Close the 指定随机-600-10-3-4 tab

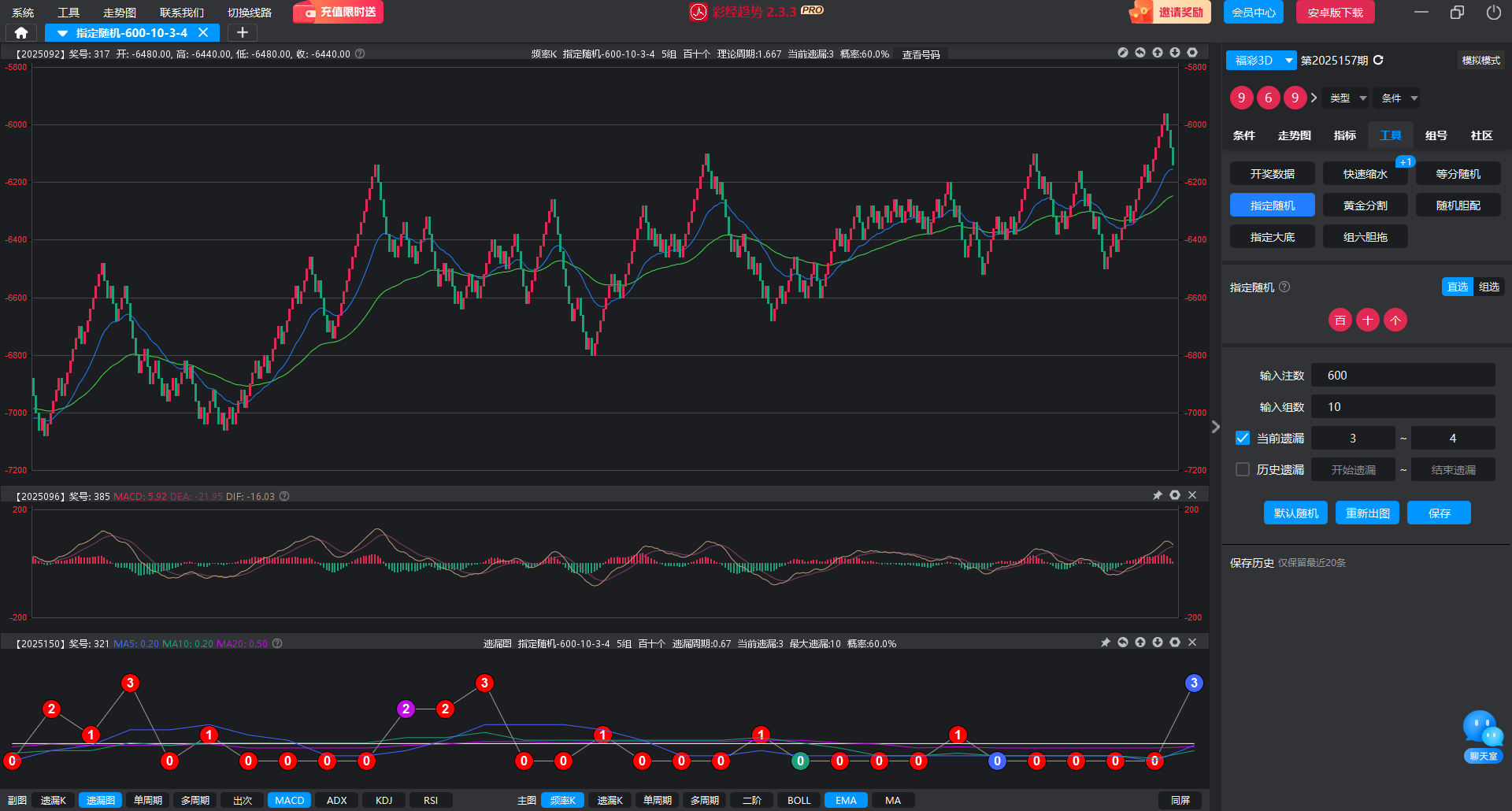pyautogui.click(x=203, y=32)
